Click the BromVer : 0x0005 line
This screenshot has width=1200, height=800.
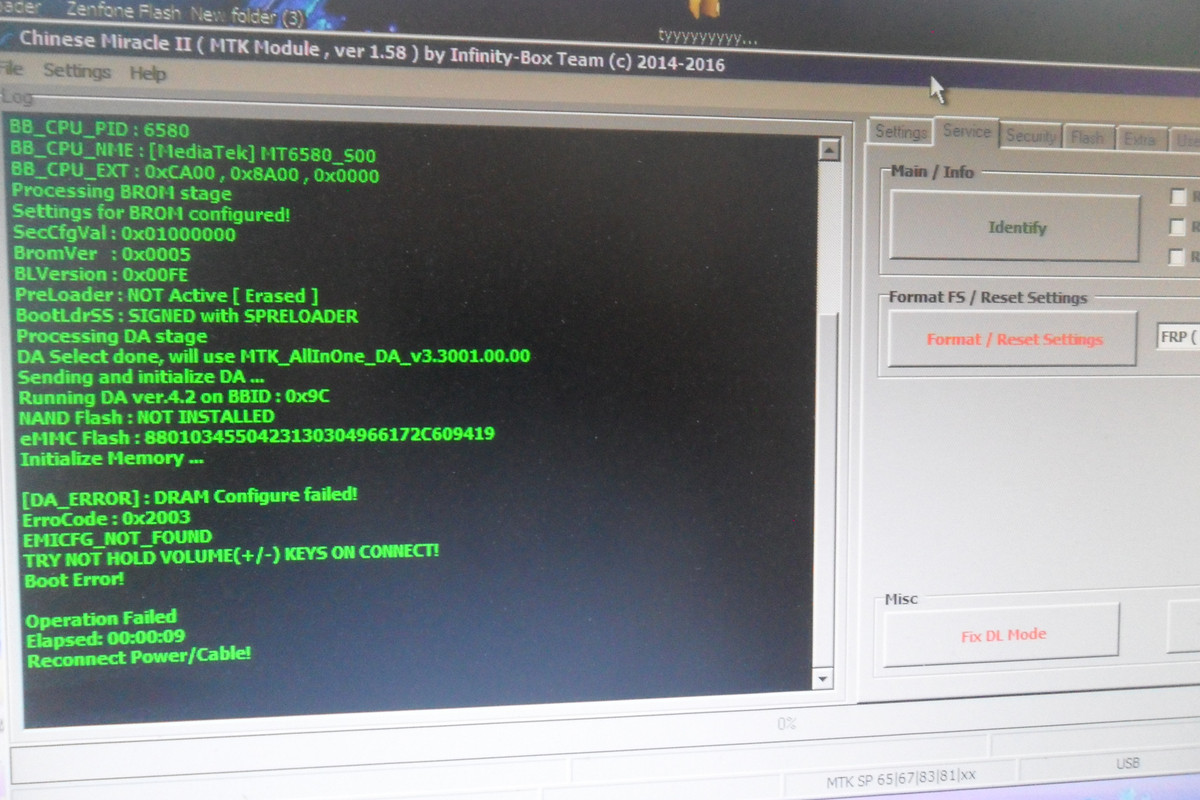(101, 254)
